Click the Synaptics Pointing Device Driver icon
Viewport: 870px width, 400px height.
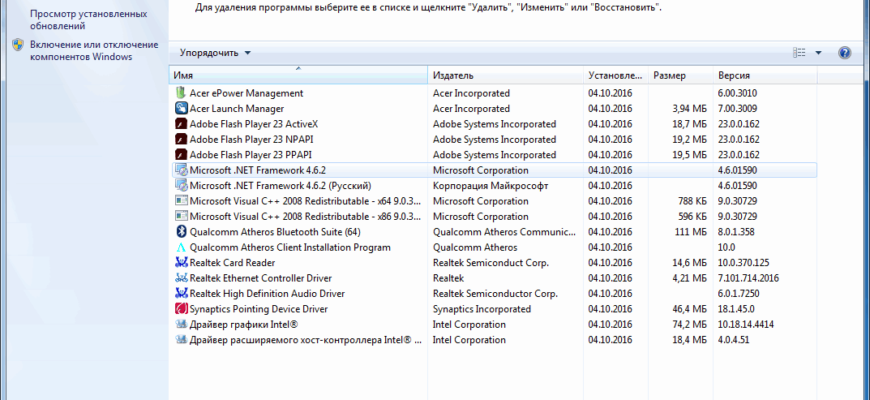pos(180,309)
